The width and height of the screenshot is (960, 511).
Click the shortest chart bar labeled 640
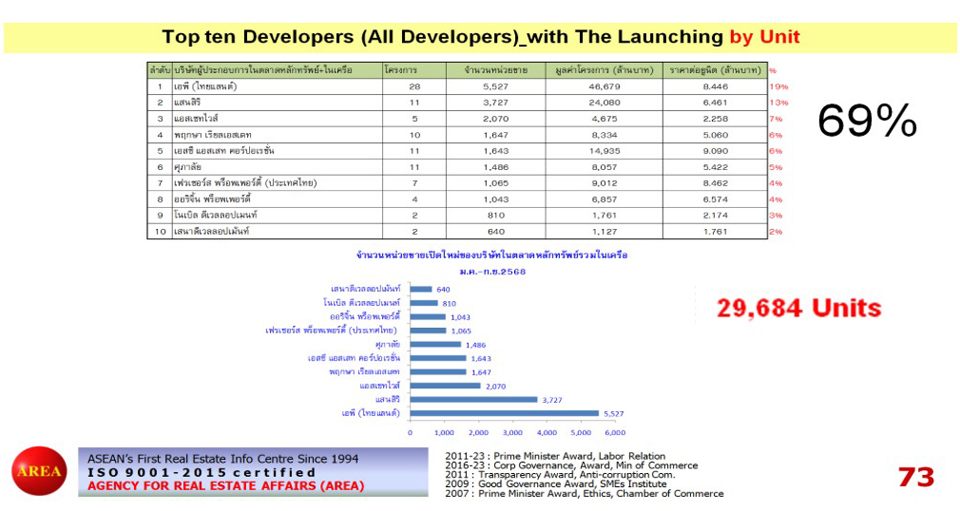(421, 289)
